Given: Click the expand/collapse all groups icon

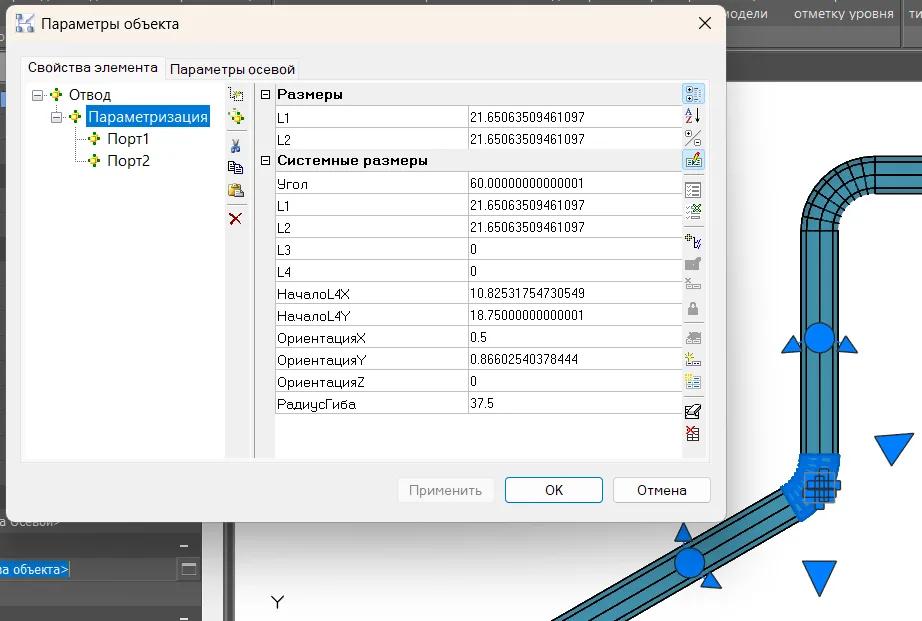Looking at the screenshot, I should point(692,137).
